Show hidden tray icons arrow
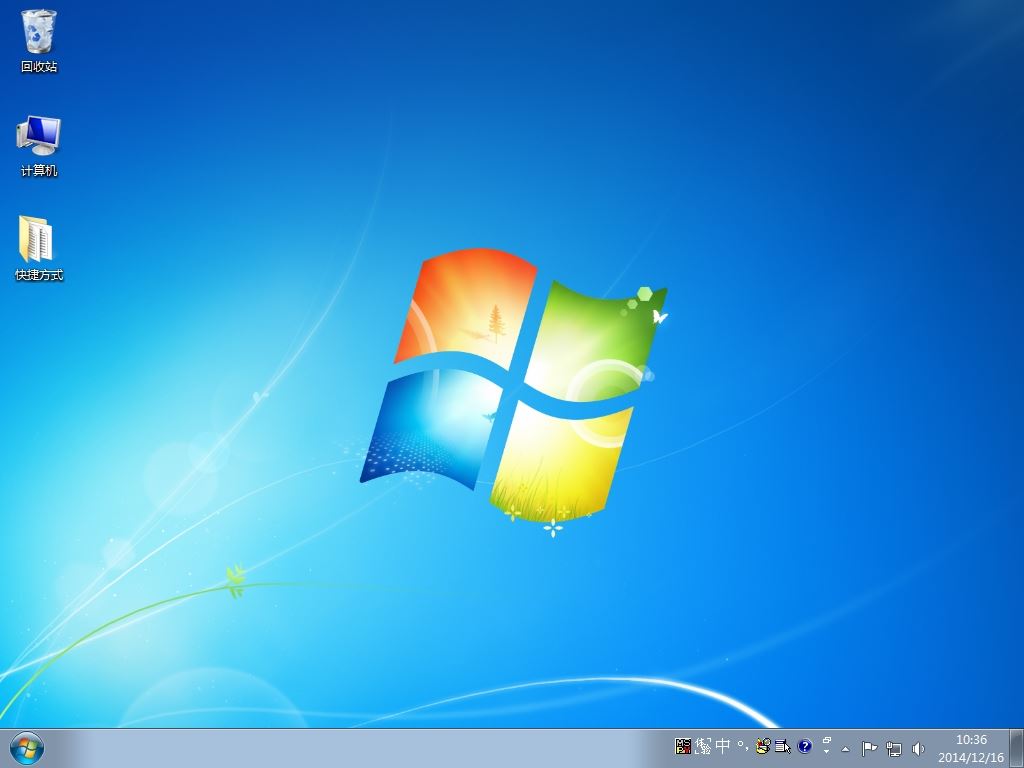The width and height of the screenshot is (1024, 768). (x=846, y=749)
